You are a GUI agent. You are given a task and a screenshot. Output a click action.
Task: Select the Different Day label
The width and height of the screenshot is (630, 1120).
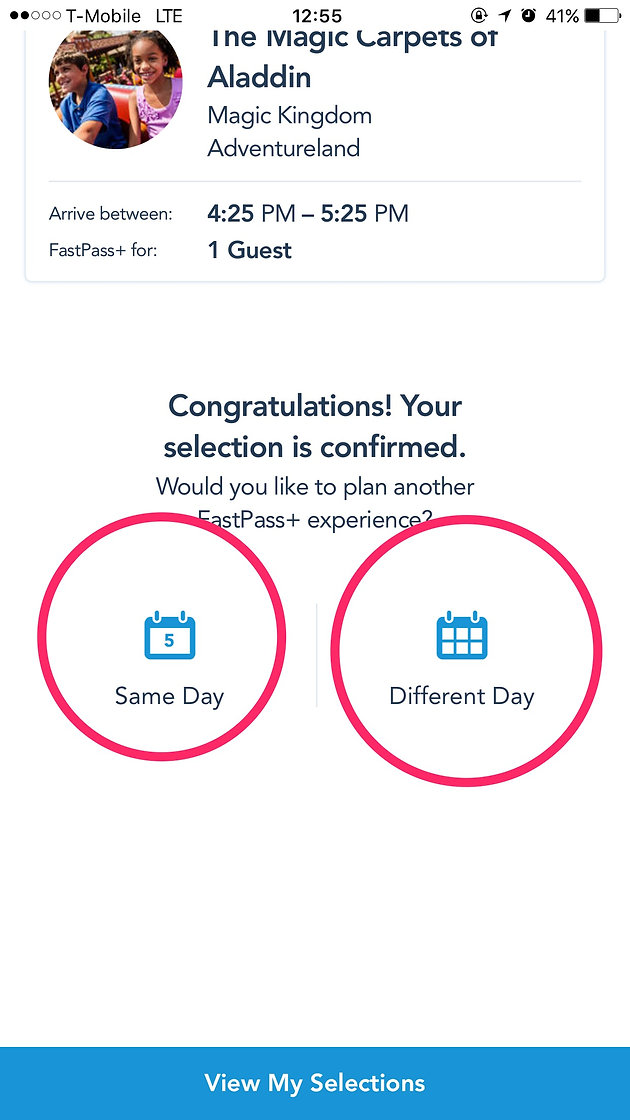point(461,696)
